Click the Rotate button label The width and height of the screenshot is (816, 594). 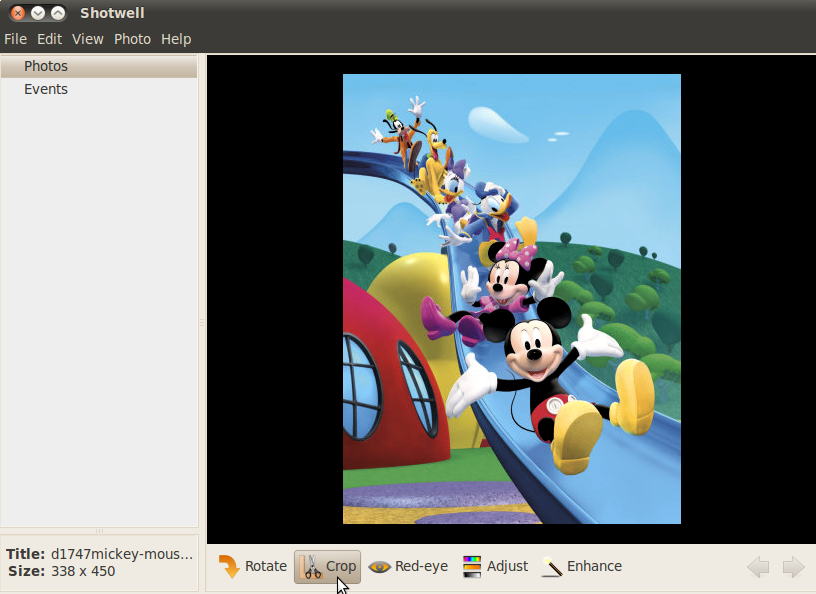[x=265, y=566]
